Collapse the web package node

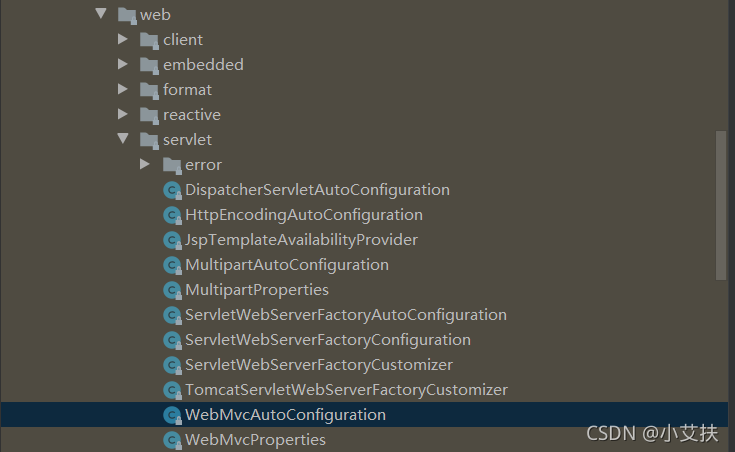101,14
